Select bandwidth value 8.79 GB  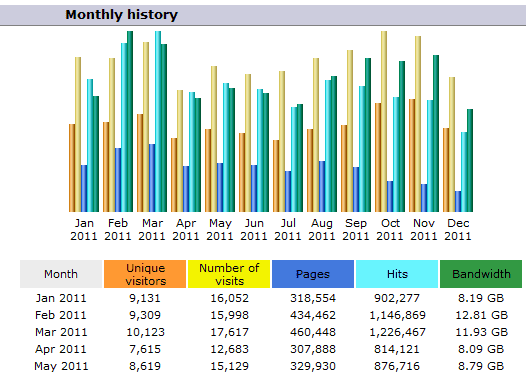(481, 366)
